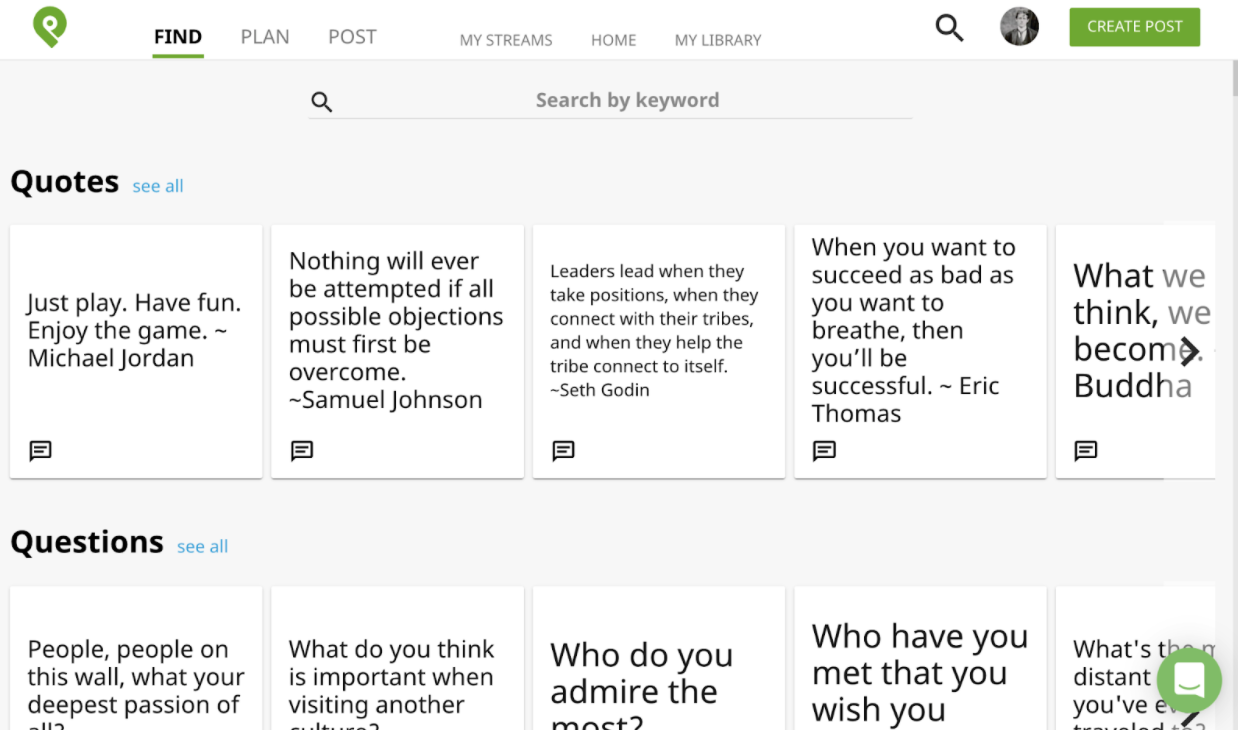
Task: Open MY STREAMS in the navigation
Action: [x=506, y=41]
